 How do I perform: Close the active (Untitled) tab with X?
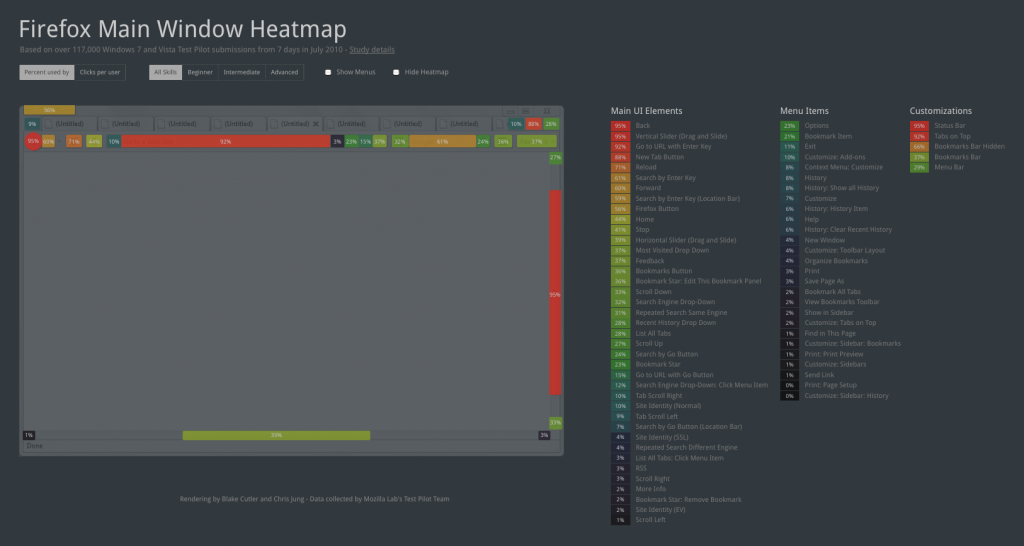315,123
